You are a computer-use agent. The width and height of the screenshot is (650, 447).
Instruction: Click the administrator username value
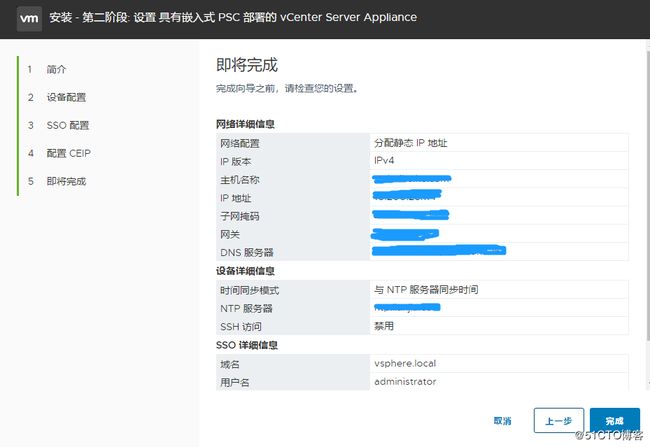pyautogui.click(x=405, y=381)
